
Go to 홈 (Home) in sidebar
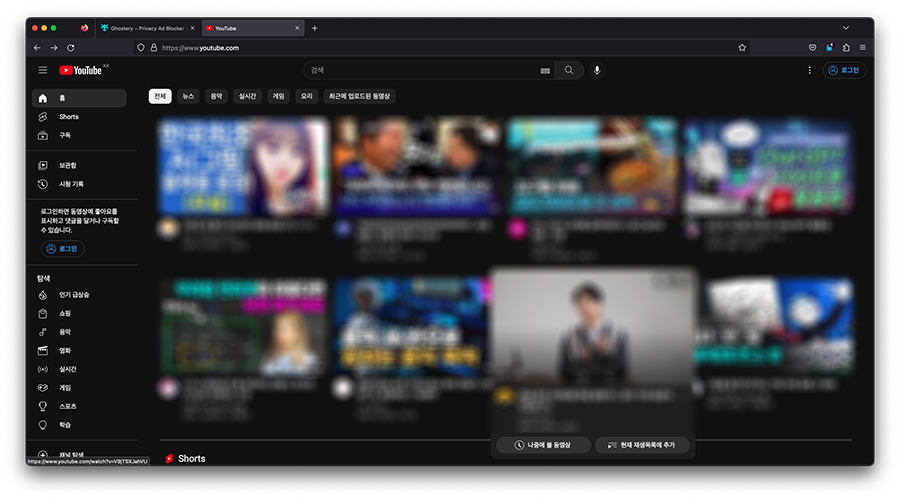pyautogui.click(x=79, y=98)
